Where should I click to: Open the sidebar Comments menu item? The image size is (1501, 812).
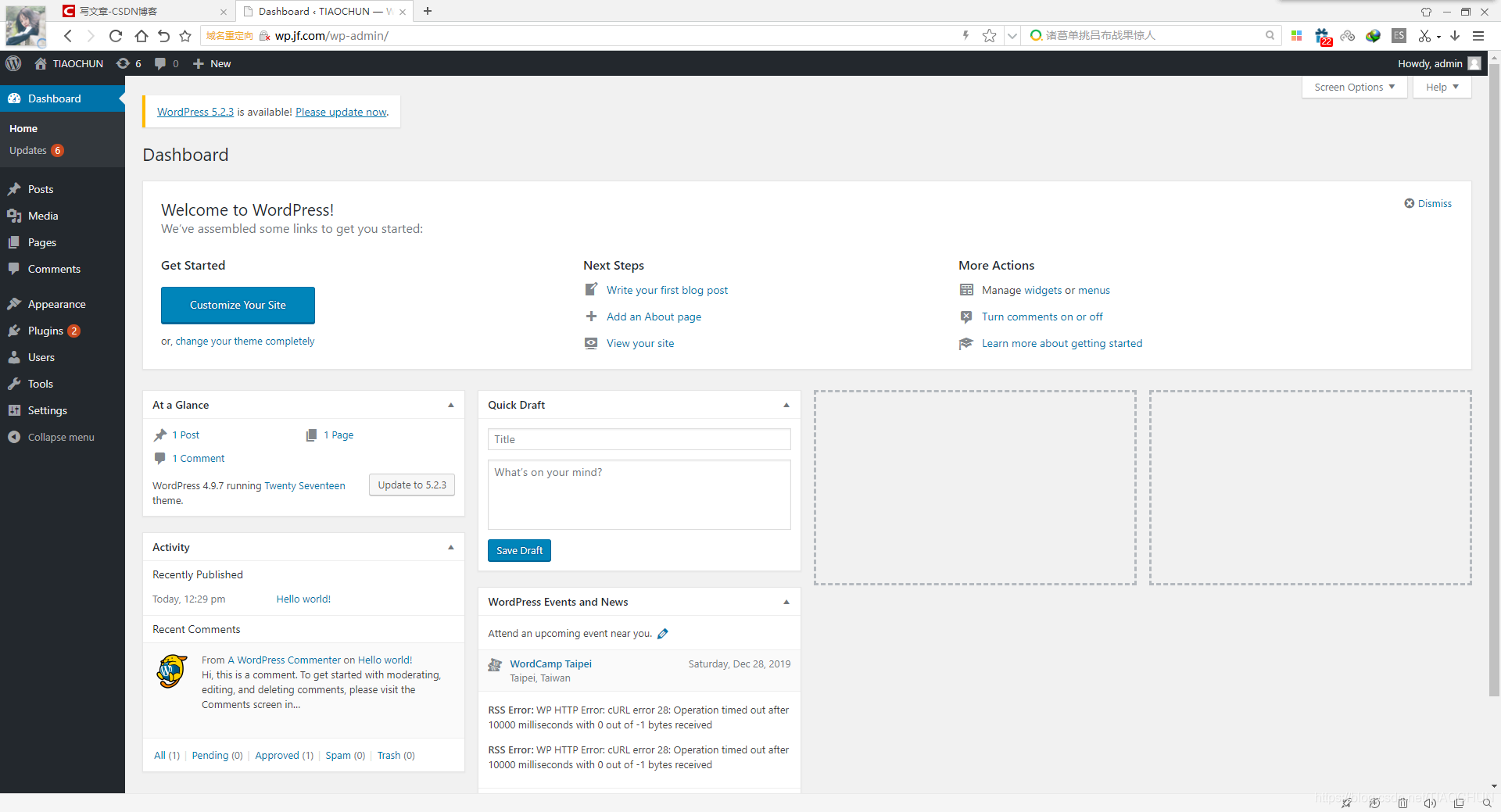[x=63, y=269]
